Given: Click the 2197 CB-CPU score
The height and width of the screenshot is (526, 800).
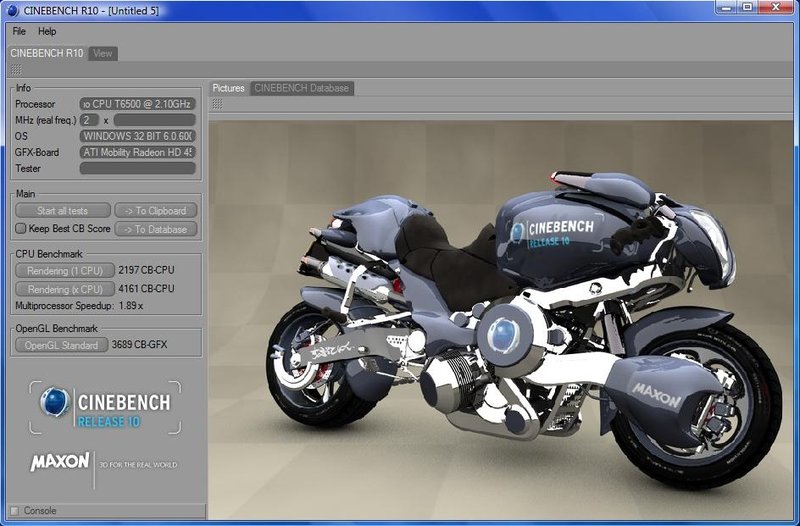Looking at the screenshot, I should pyautogui.click(x=146, y=270).
